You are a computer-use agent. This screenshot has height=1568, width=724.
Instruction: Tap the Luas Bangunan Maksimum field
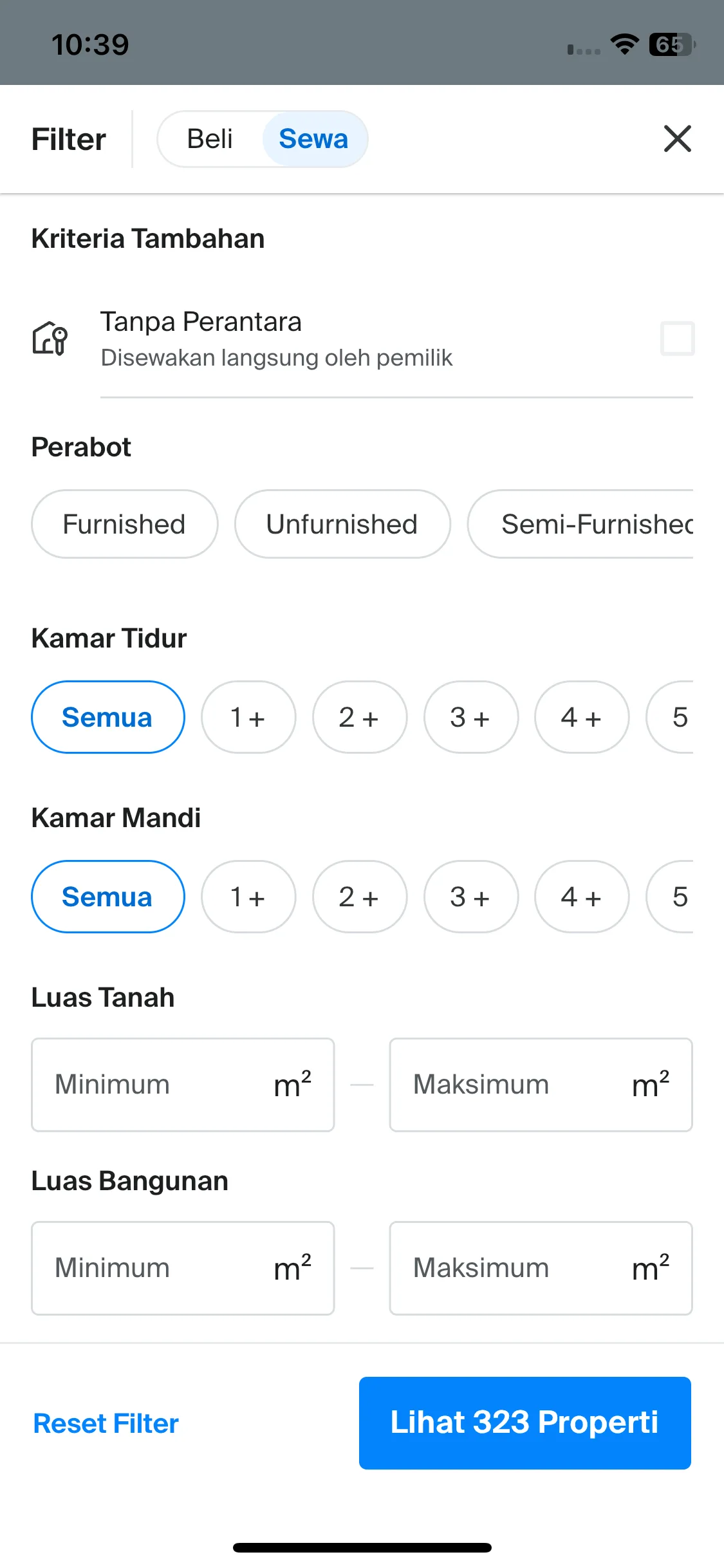(541, 1268)
